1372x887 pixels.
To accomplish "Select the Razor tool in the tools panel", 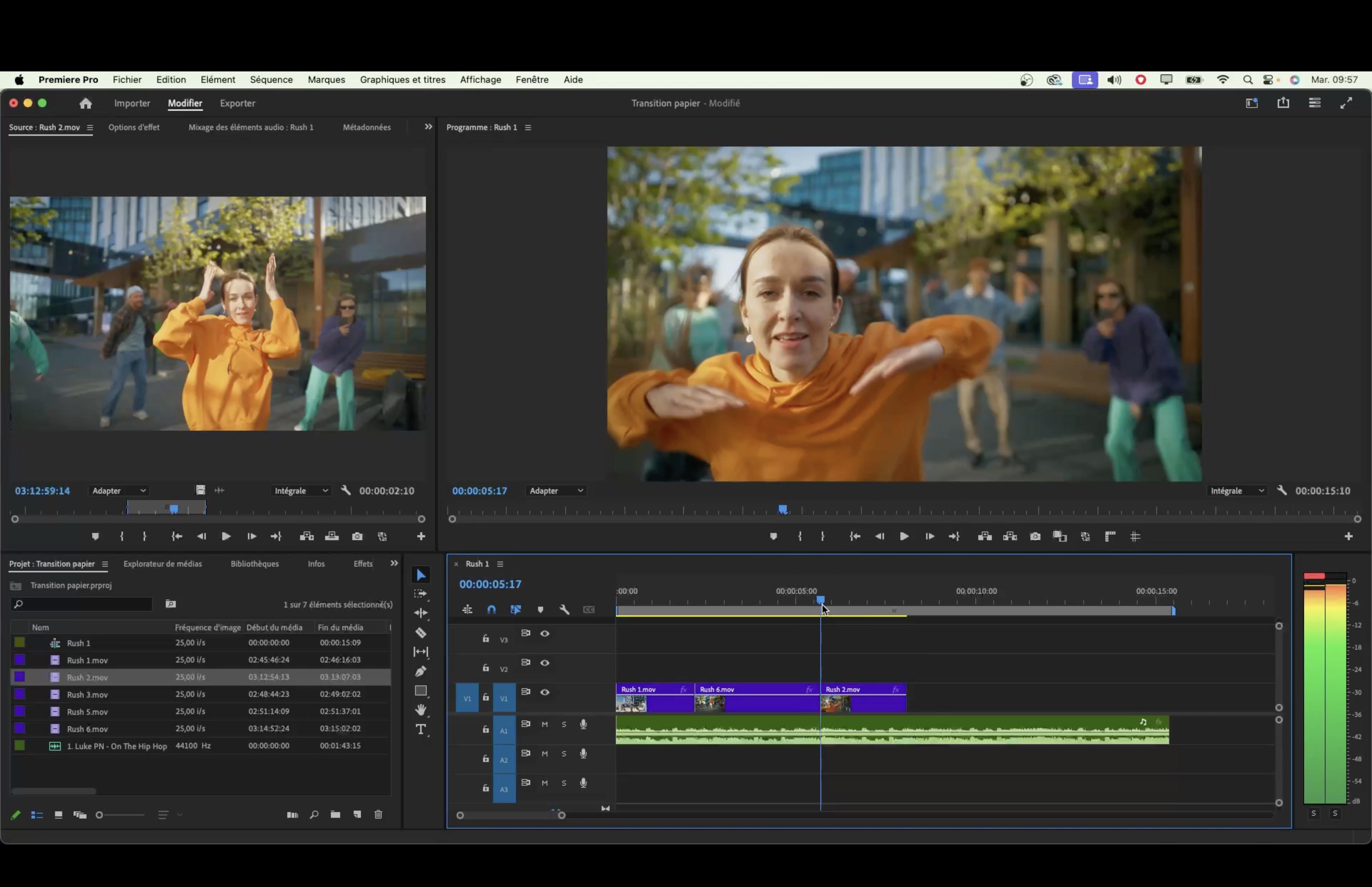I will coord(421,632).
